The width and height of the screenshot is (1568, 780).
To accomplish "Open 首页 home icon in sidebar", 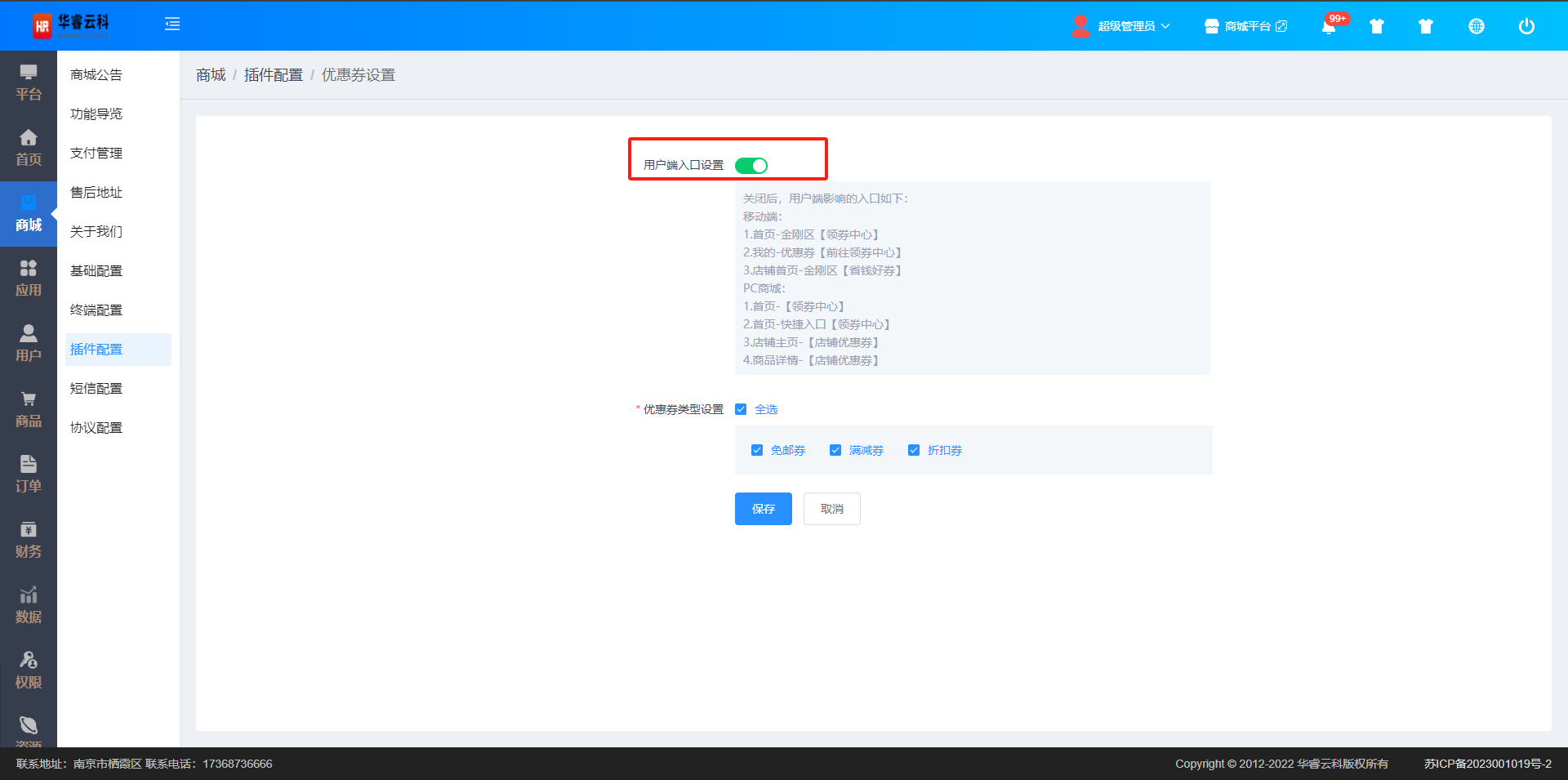I will tap(29, 148).
